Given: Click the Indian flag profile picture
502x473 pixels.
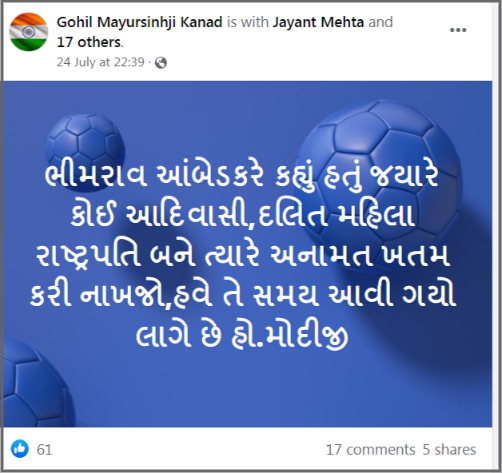Looking at the screenshot, I should (28, 32).
